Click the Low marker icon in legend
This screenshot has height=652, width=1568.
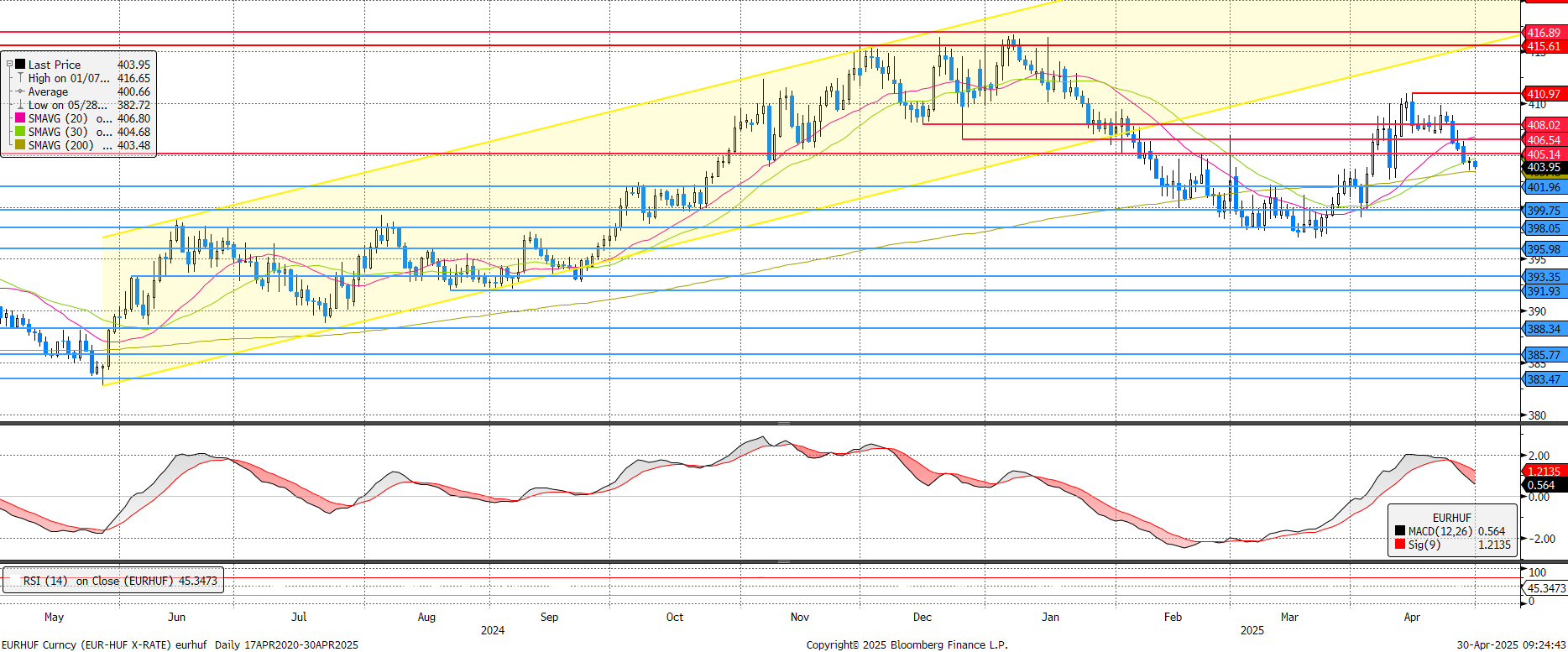coord(20,105)
